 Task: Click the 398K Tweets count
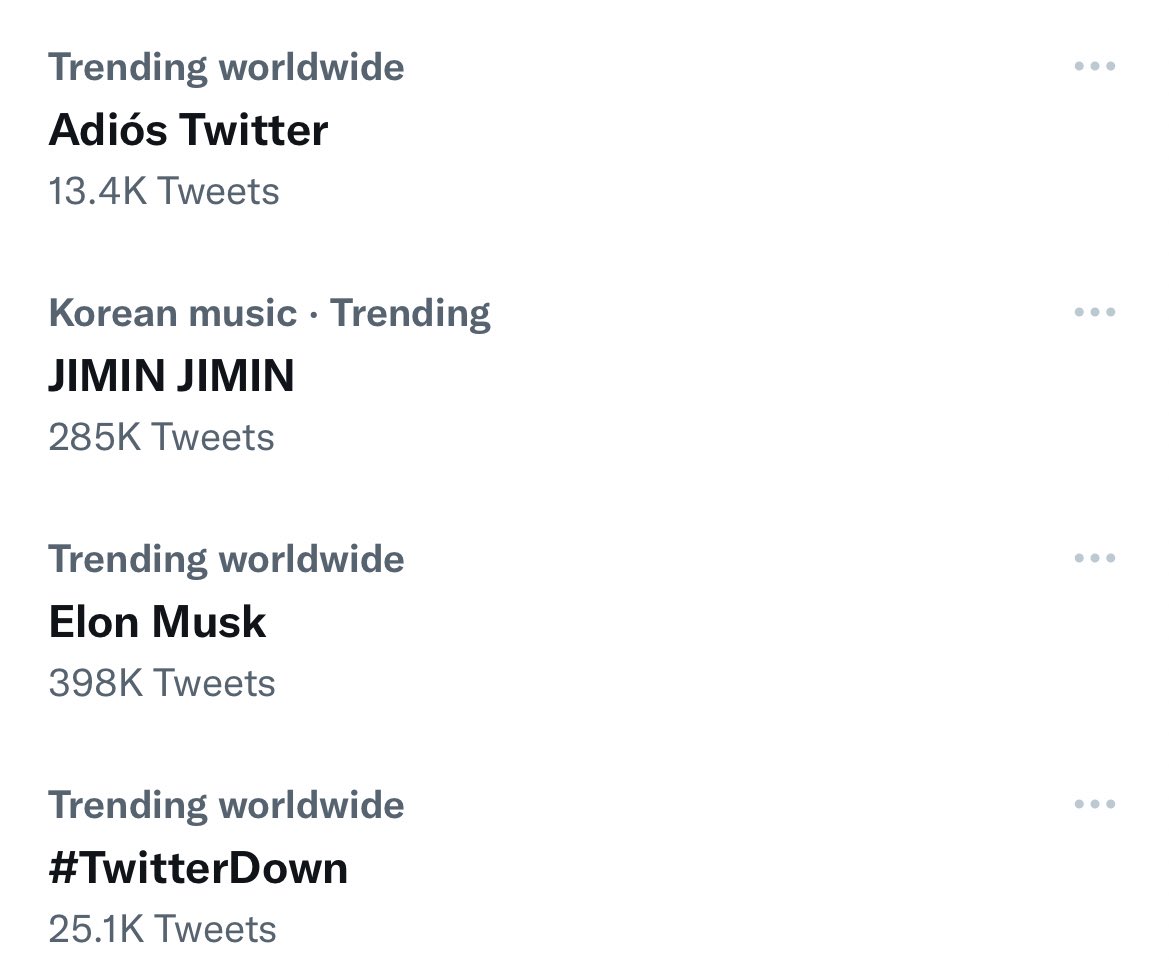tap(162, 683)
